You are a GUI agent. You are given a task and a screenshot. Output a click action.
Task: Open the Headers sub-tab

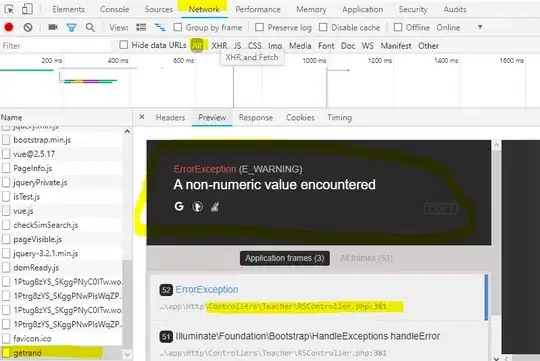coord(170,117)
